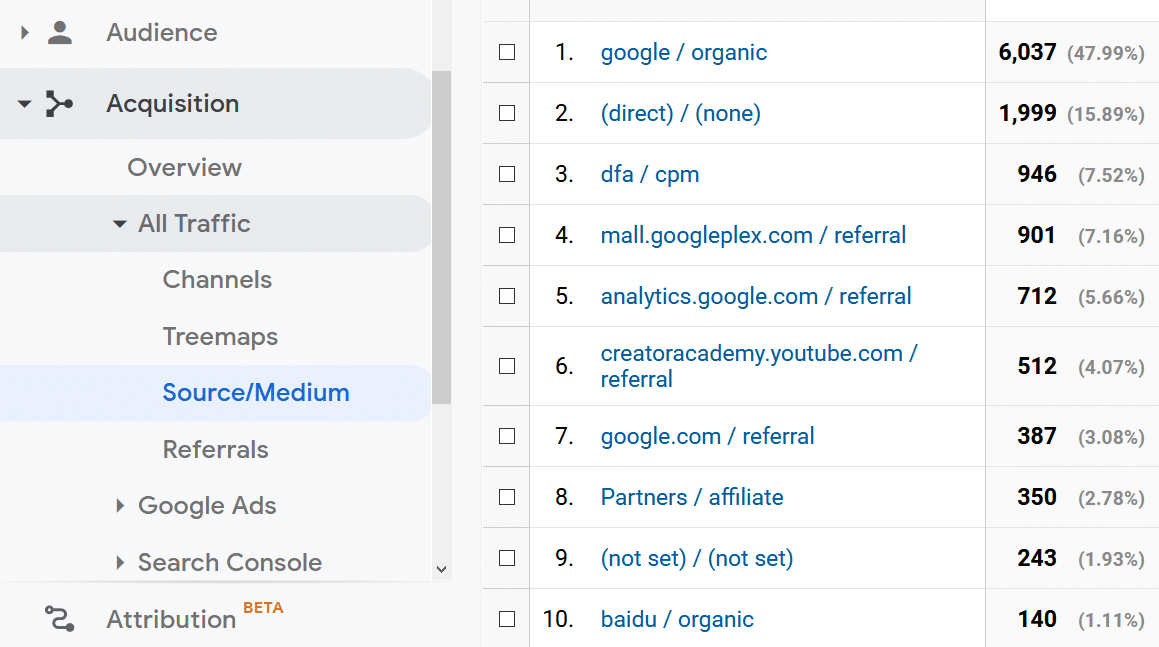This screenshot has height=647, width=1159.
Task: Switch to the Treemaps report
Action: tap(219, 337)
